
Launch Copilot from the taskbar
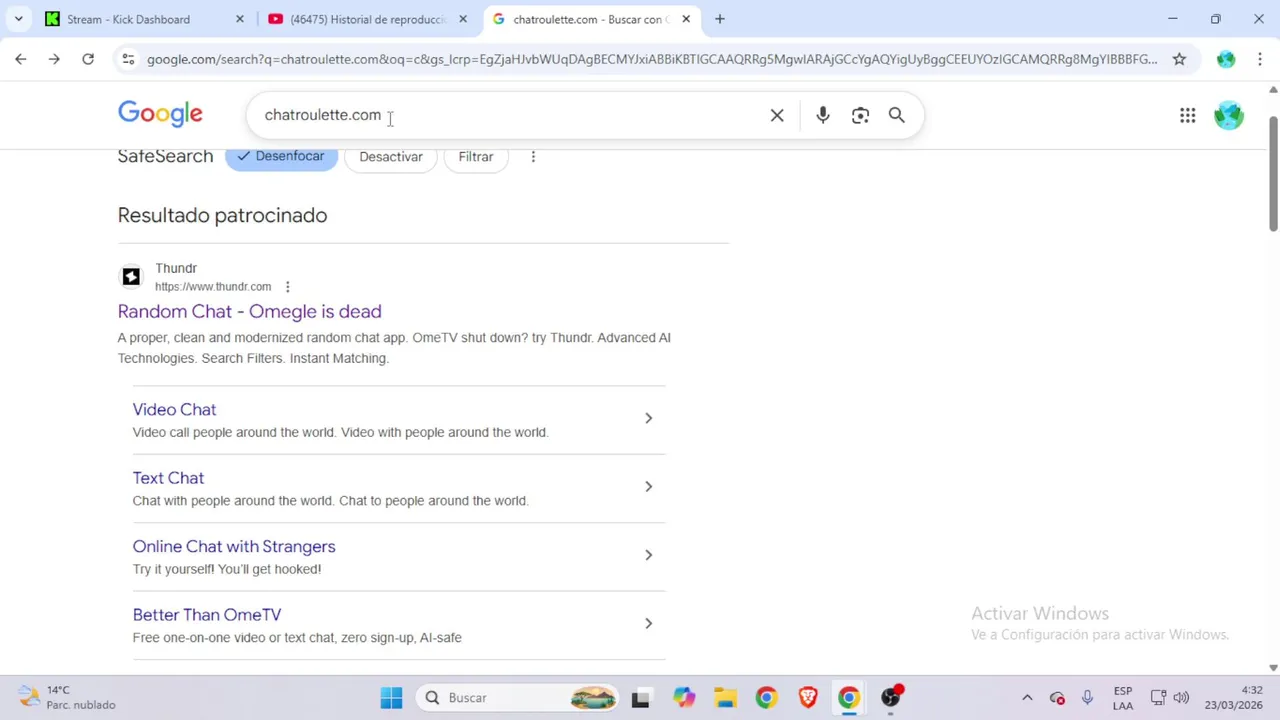coord(683,698)
